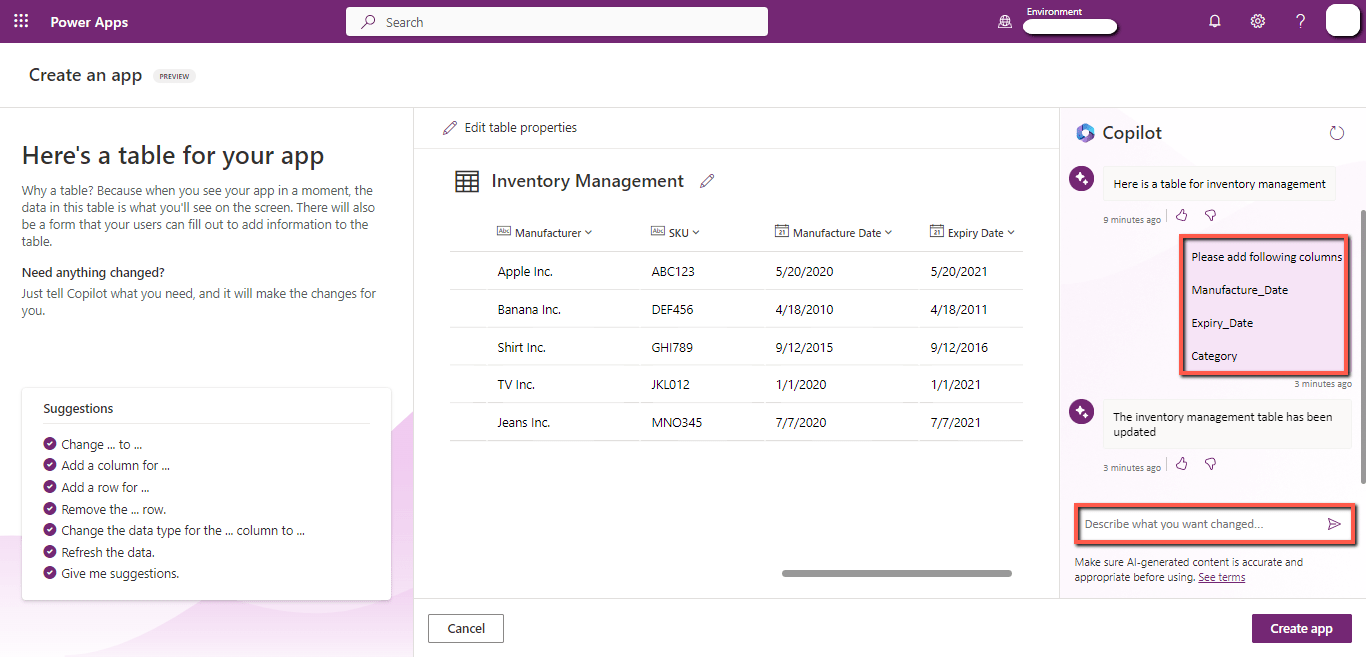Open the app launcher waffle icon
The image size is (1366, 657).
pos(21,21)
